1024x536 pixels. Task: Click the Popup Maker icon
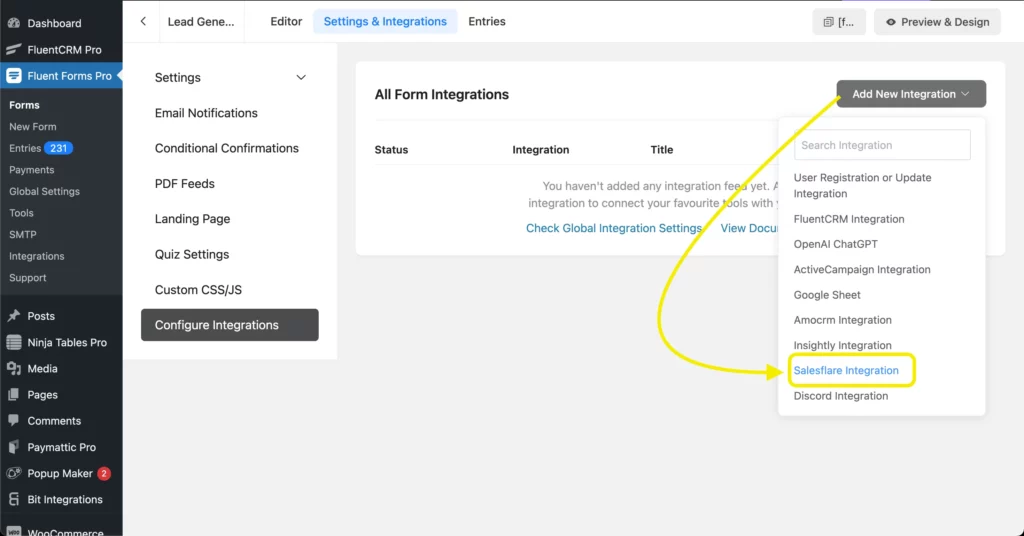[x=14, y=473]
